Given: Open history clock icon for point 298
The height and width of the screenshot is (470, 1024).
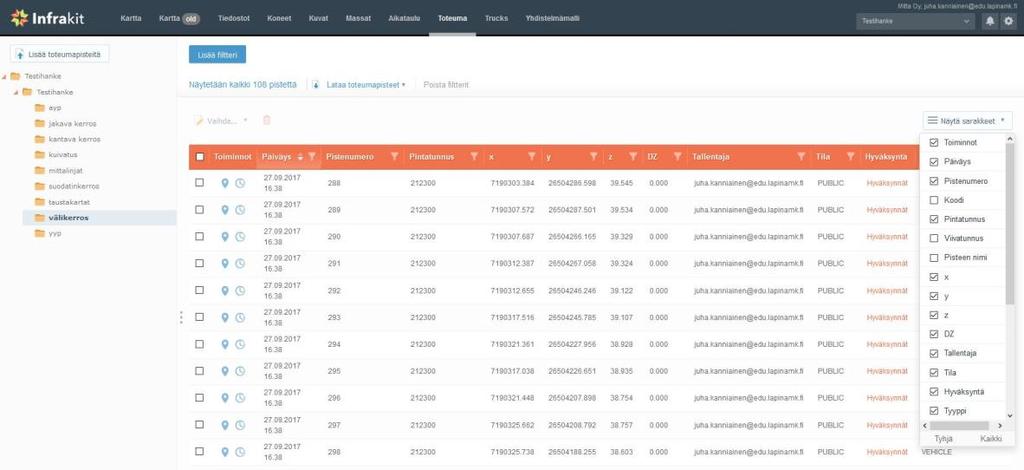Looking at the screenshot, I should click(240, 451).
